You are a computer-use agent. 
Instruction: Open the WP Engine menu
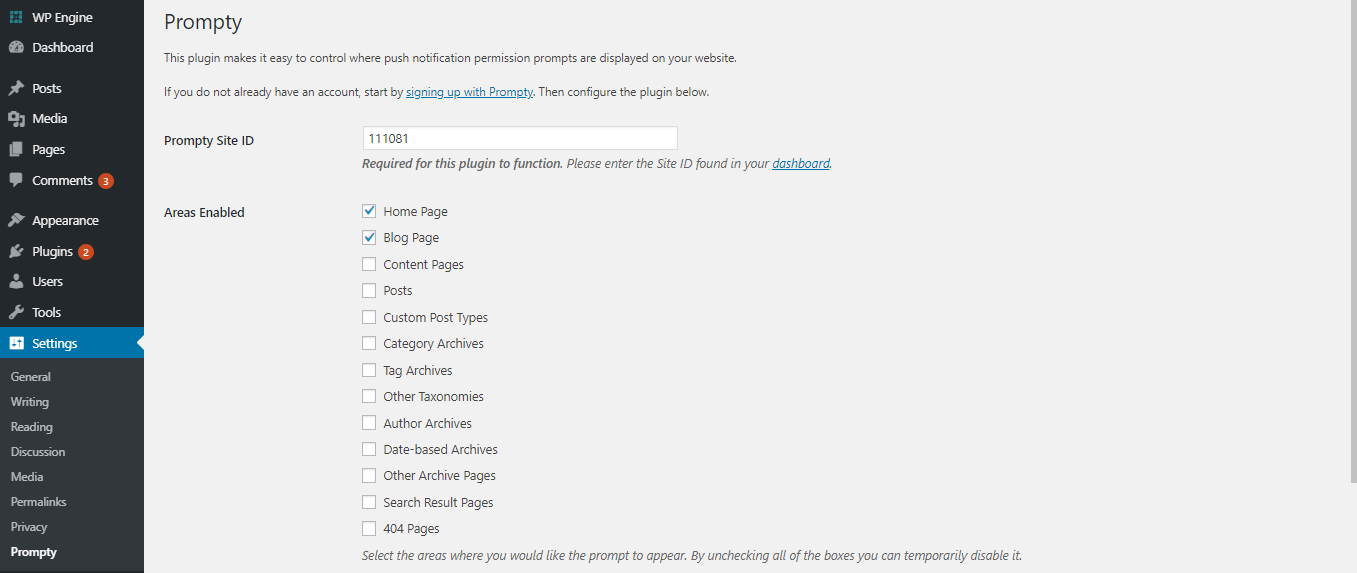[72, 16]
